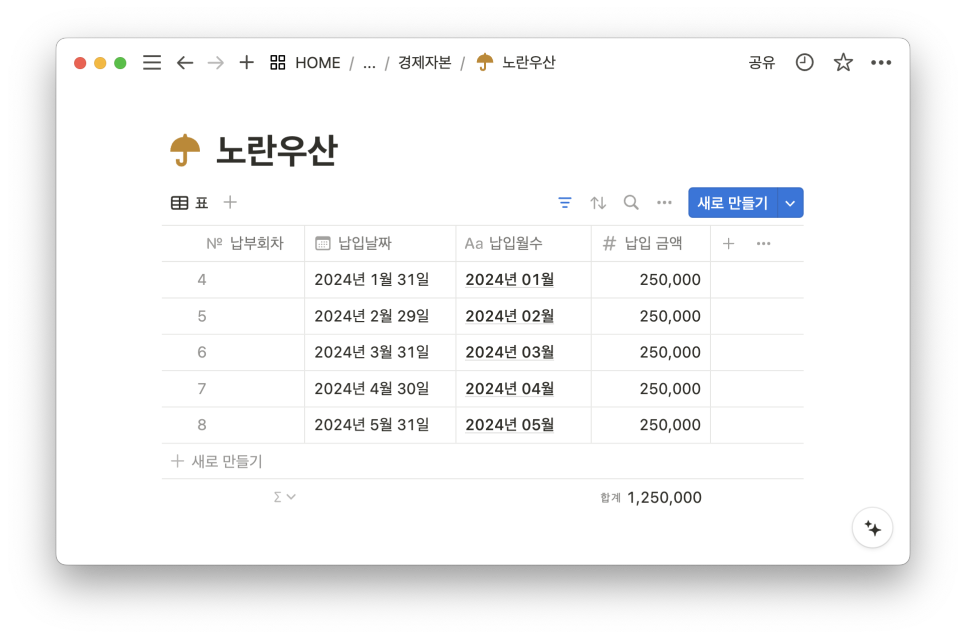This screenshot has width=966, height=639.
Task: Search the database with magnifier icon
Action: (631, 203)
